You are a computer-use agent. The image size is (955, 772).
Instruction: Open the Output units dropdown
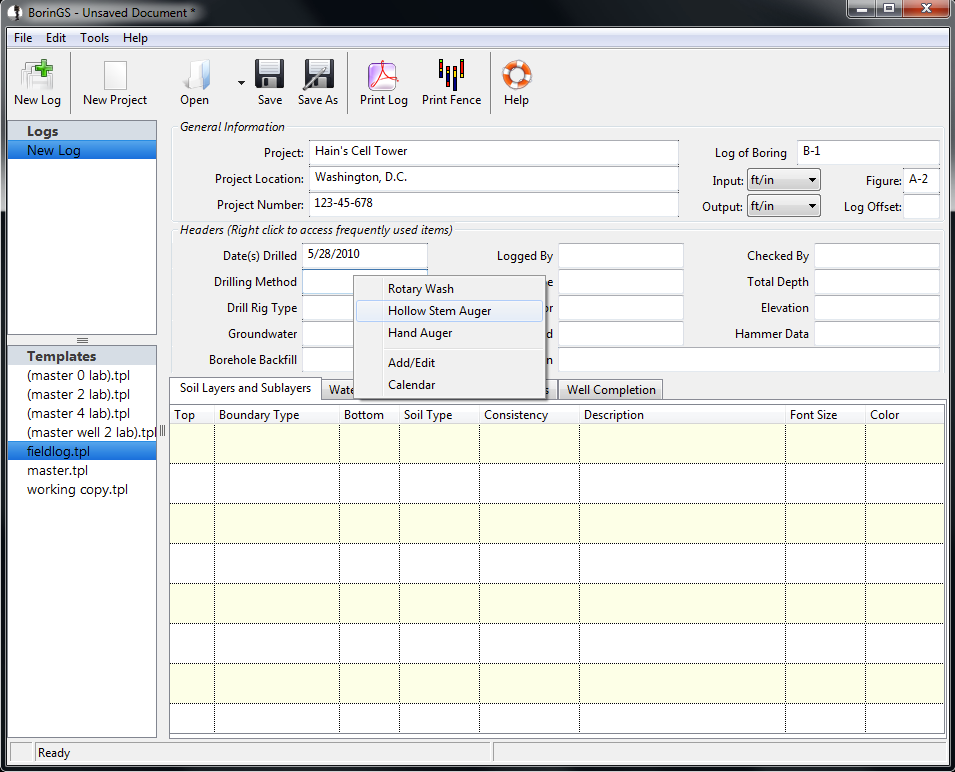pyautogui.click(x=783, y=206)
